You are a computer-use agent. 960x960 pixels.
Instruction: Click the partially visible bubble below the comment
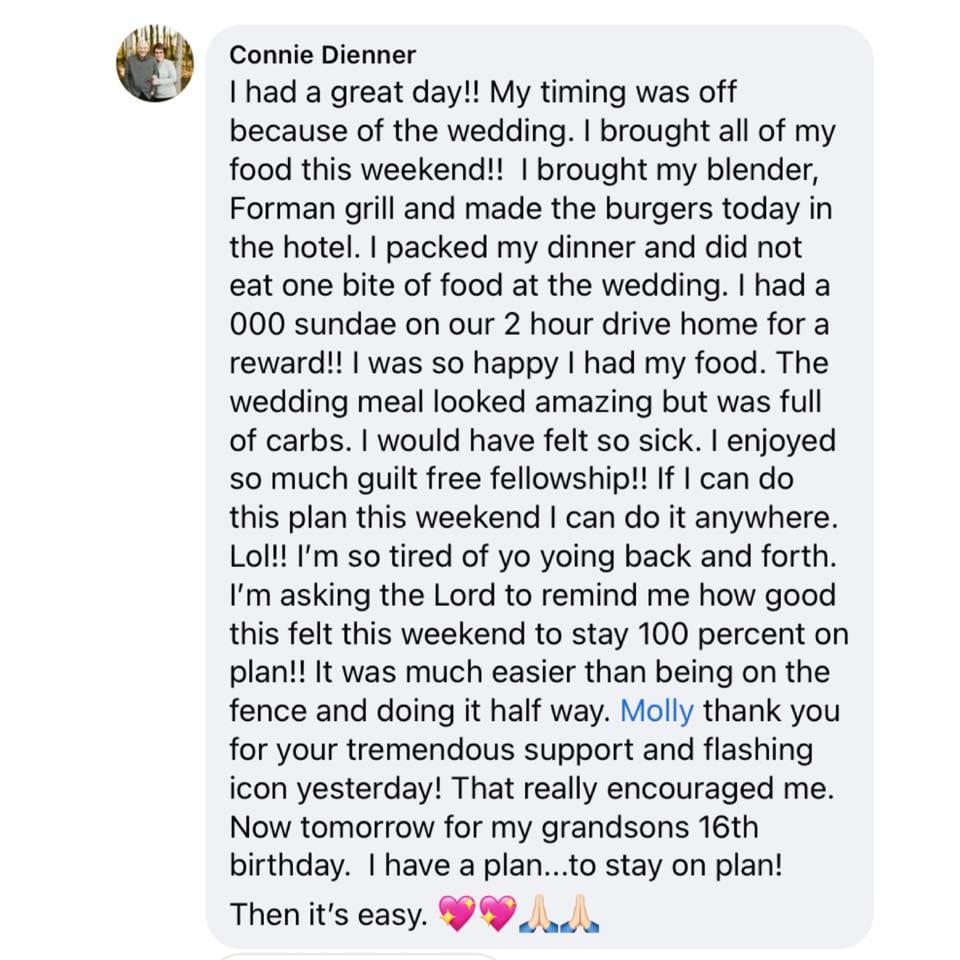pos(358,956)
